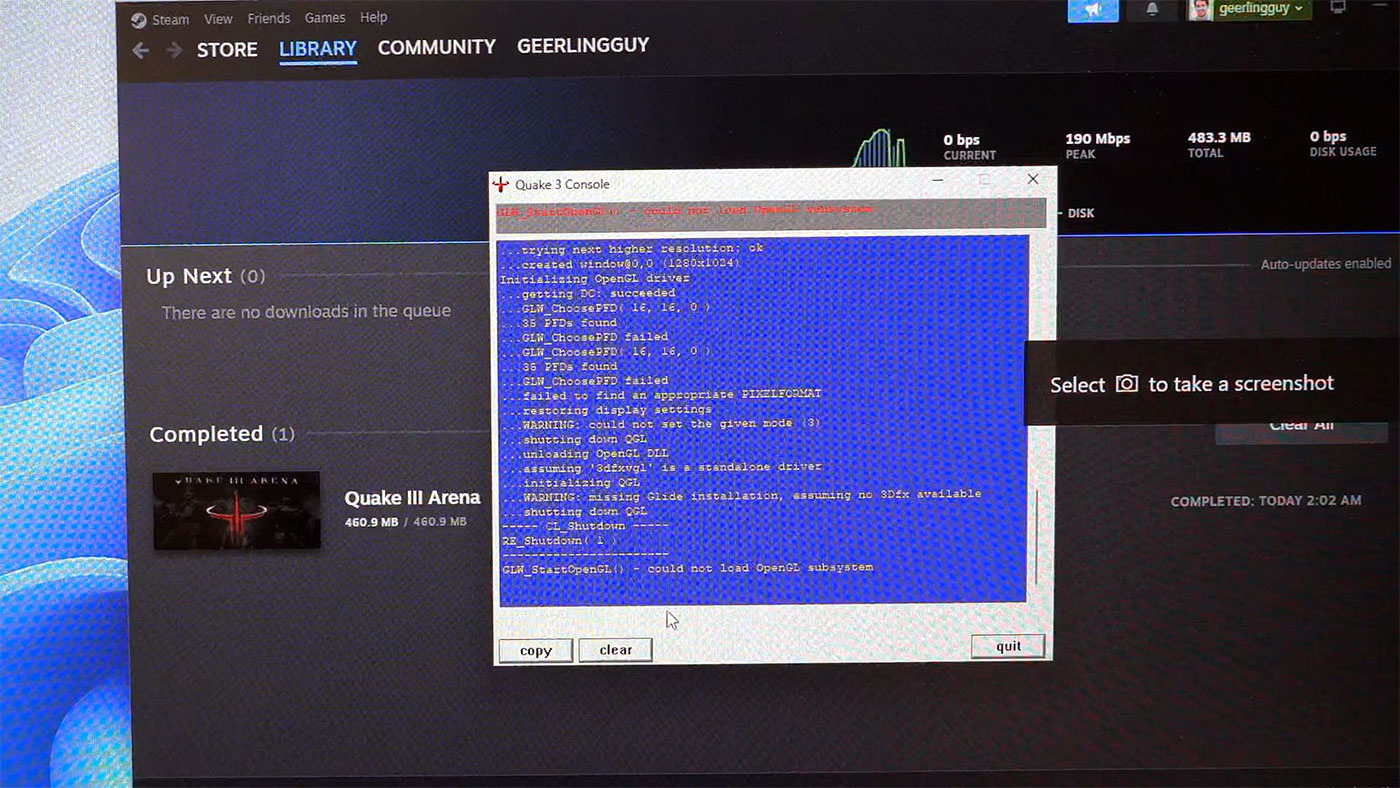Click the Quake III Arena title
The height and width of the screenshot is (788, 1400).
412,498
